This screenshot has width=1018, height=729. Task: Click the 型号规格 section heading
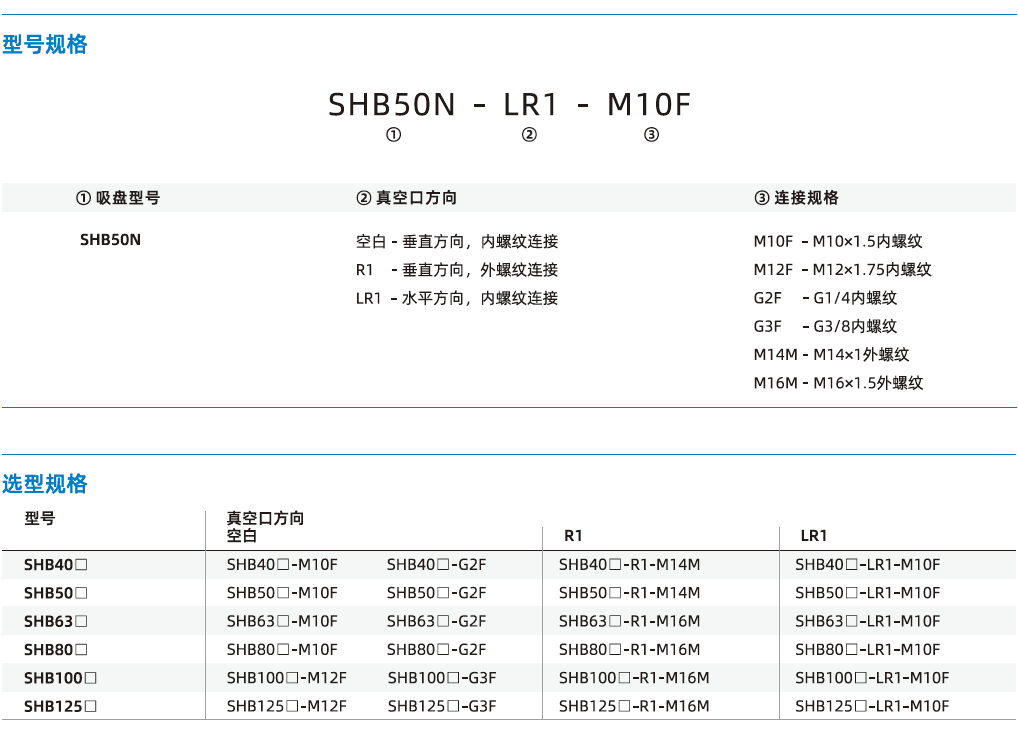pyautogui.click(x=45, y=44)
